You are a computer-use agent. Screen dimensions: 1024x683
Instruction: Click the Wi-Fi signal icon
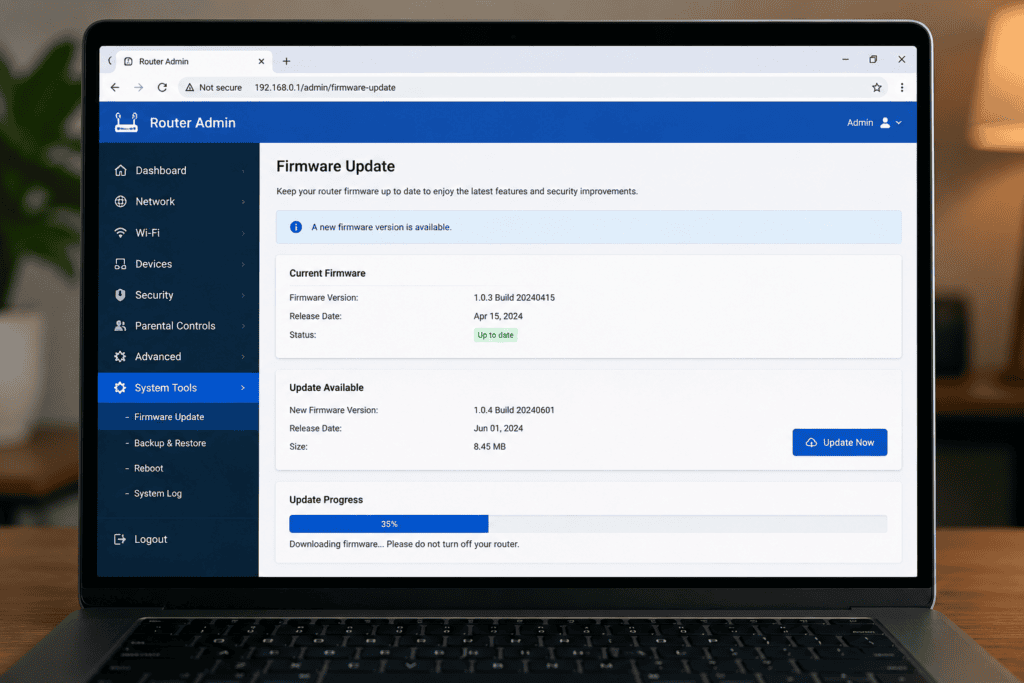tap(120, 232)
